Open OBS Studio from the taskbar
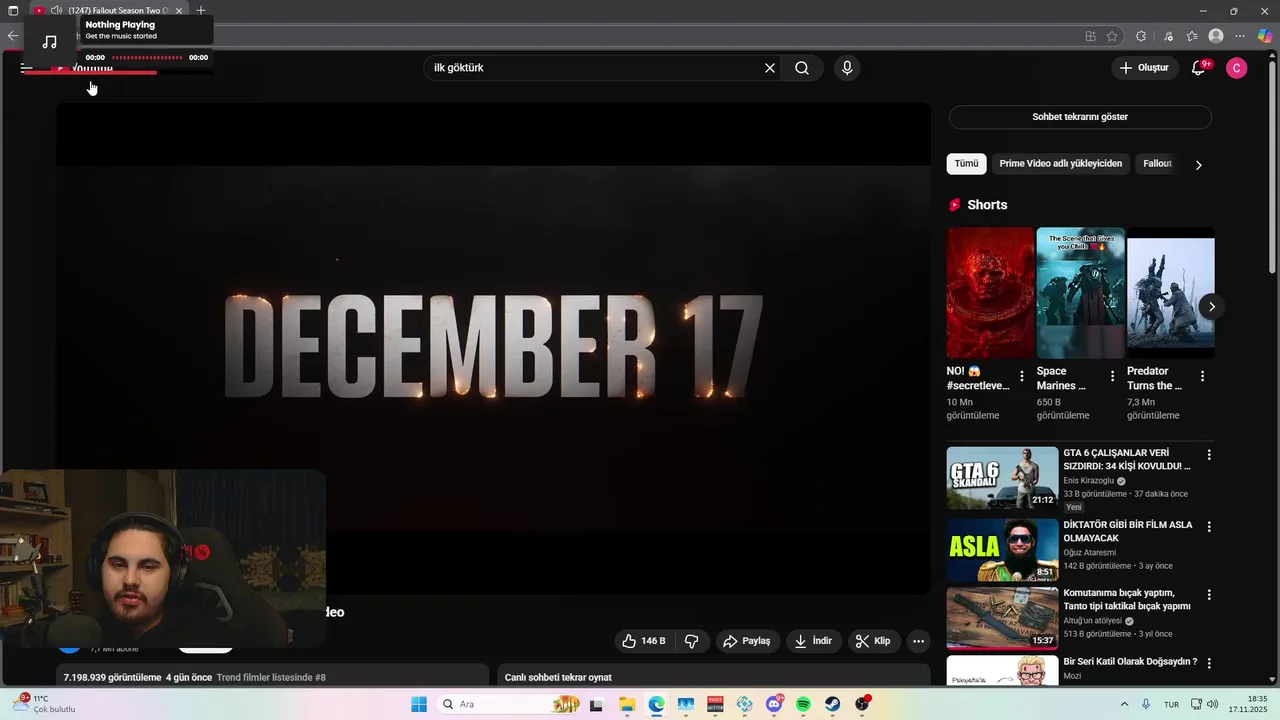This screenshot has width=1280, height=720. click(x=862, y=704)
